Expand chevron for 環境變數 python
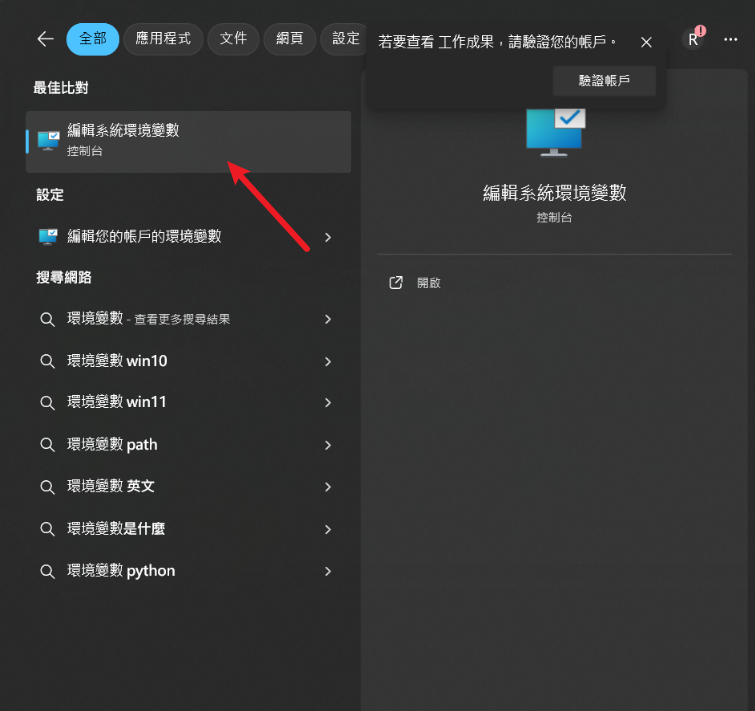This screenshot has width=755, height=711. tap(328, 571)
